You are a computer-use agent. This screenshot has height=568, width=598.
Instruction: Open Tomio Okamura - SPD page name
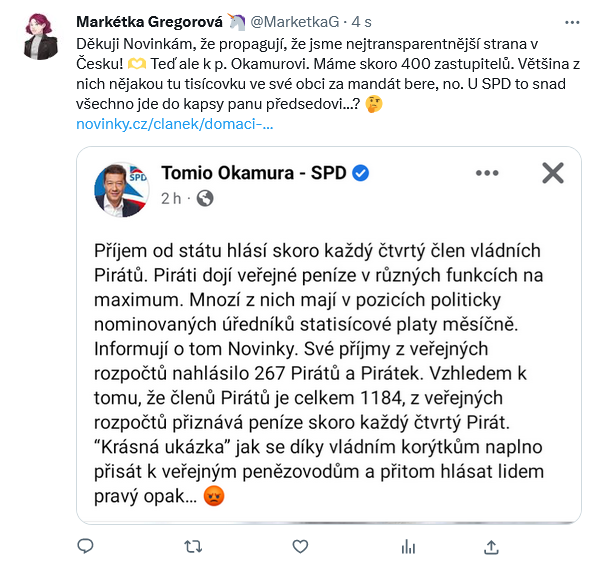[x=254, y=173]
